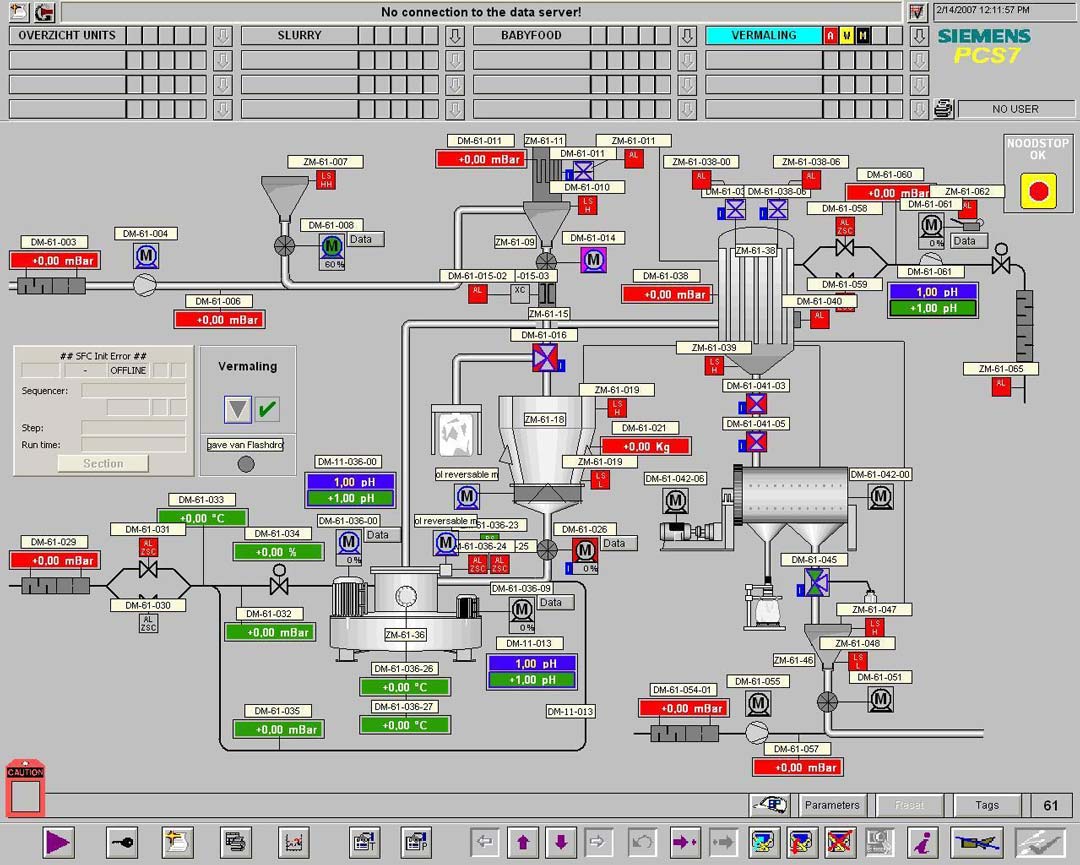Click the Parameters button
The image size is (1080, 865).
832,805
